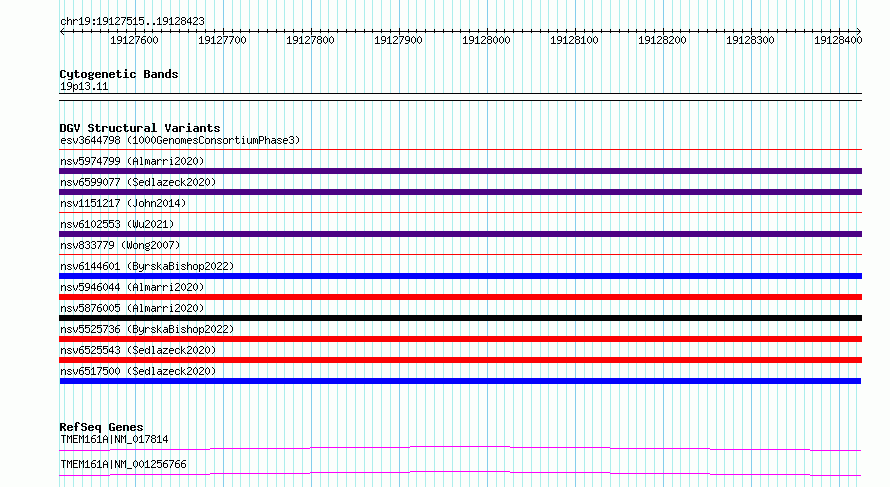Open variant esv3644798 (1000GenomesConsortiumPhase3)
The height and width of the screenshot is (487, 890).
click(x=180, y=140)
